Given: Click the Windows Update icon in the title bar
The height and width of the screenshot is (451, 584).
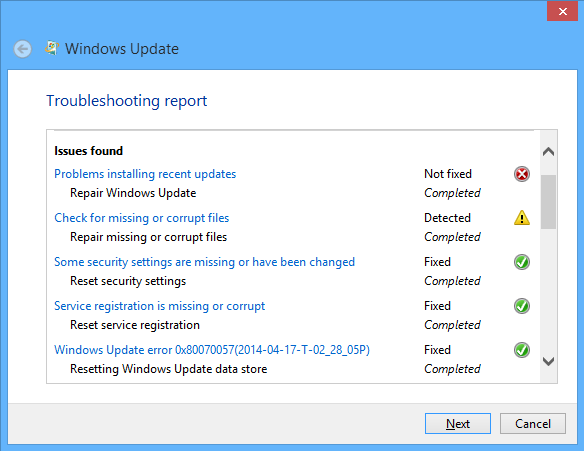Looking at the screenshot, I should (52, 48).
